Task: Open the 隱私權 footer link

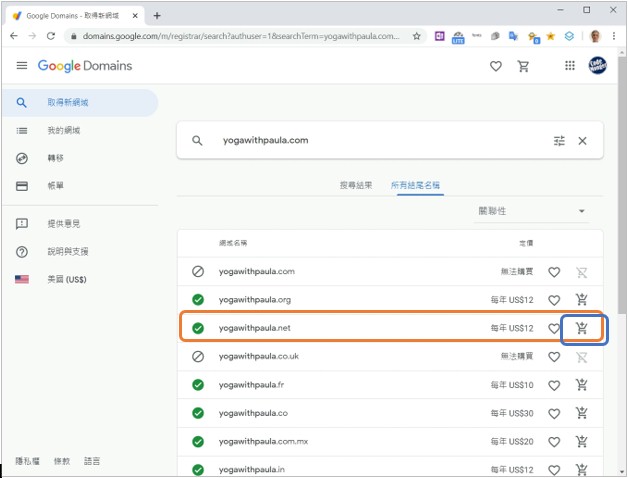Action: tap(28, 461)
